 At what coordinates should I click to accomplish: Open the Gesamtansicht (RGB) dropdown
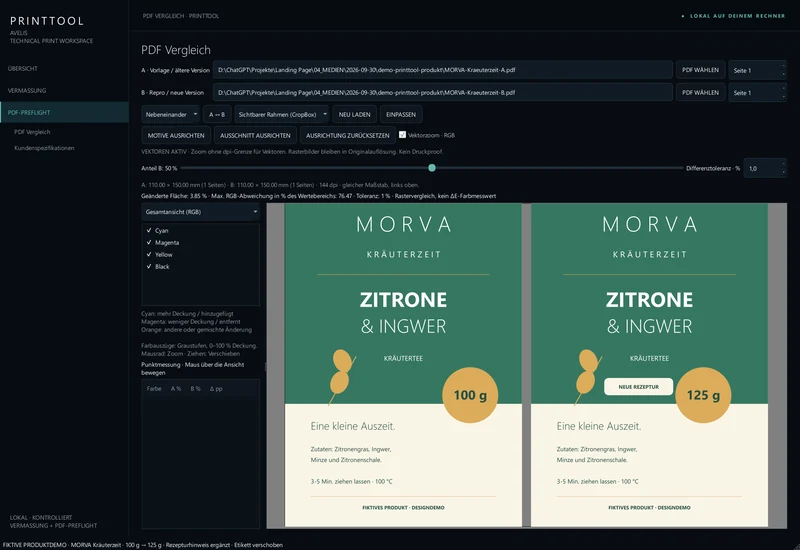(x=201, y=212)
